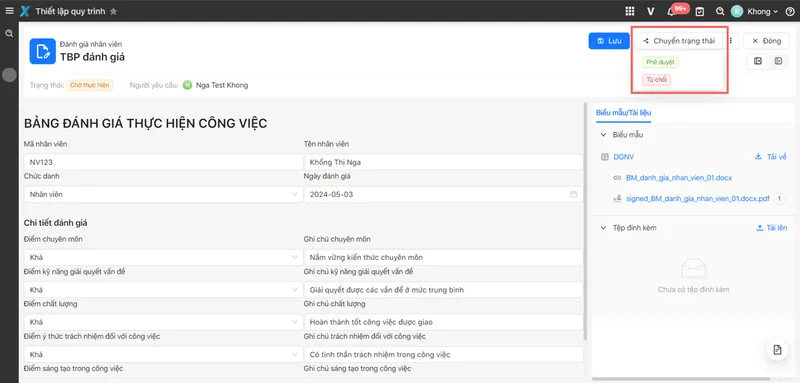
Task: Collapse the Biểu mẫu section
Action: coord(604,135)
